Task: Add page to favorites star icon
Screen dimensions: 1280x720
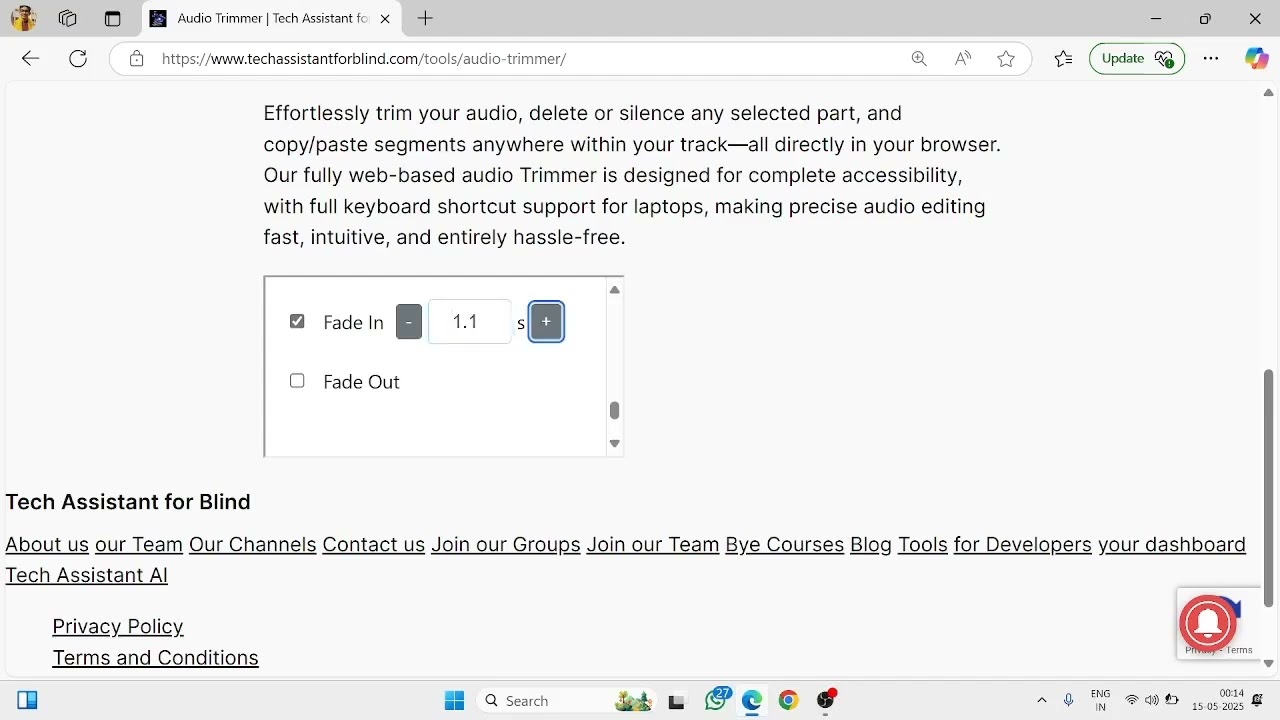Action: pyautogui.click(x=1006, y=59)
